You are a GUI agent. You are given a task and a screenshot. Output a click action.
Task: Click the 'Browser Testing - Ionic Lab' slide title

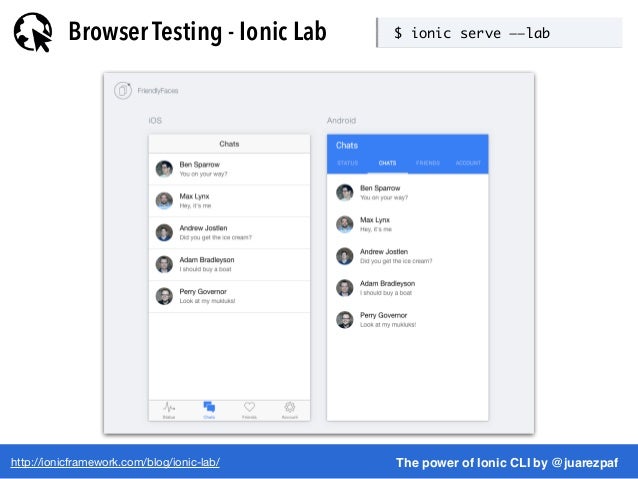pyautogui.click(x=197, y=32)
